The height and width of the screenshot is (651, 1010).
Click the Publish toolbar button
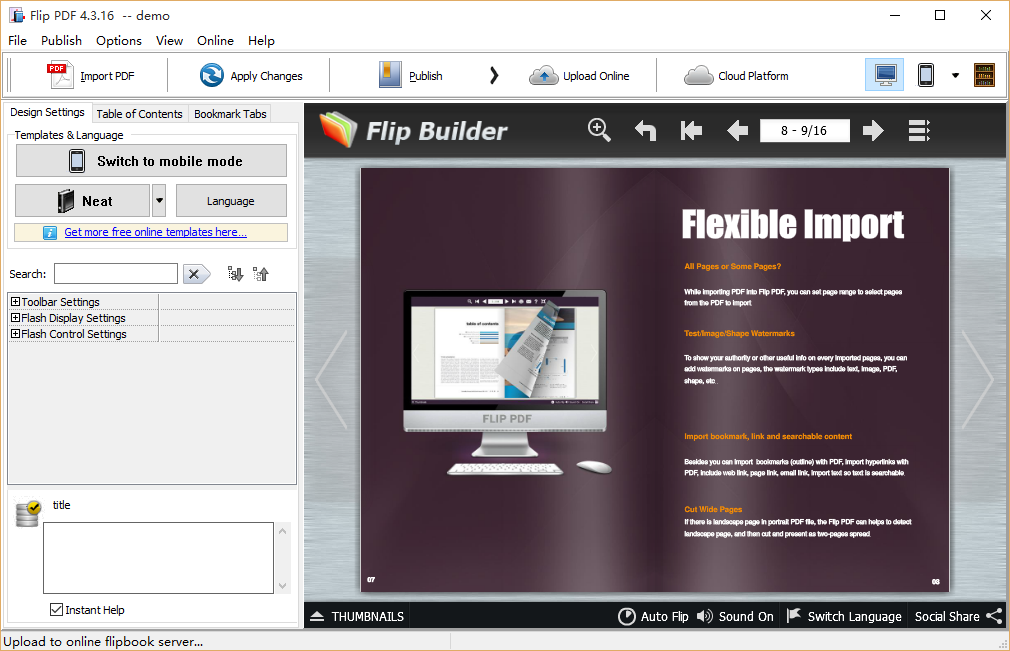pyautogui.click(x=411, y=75)
